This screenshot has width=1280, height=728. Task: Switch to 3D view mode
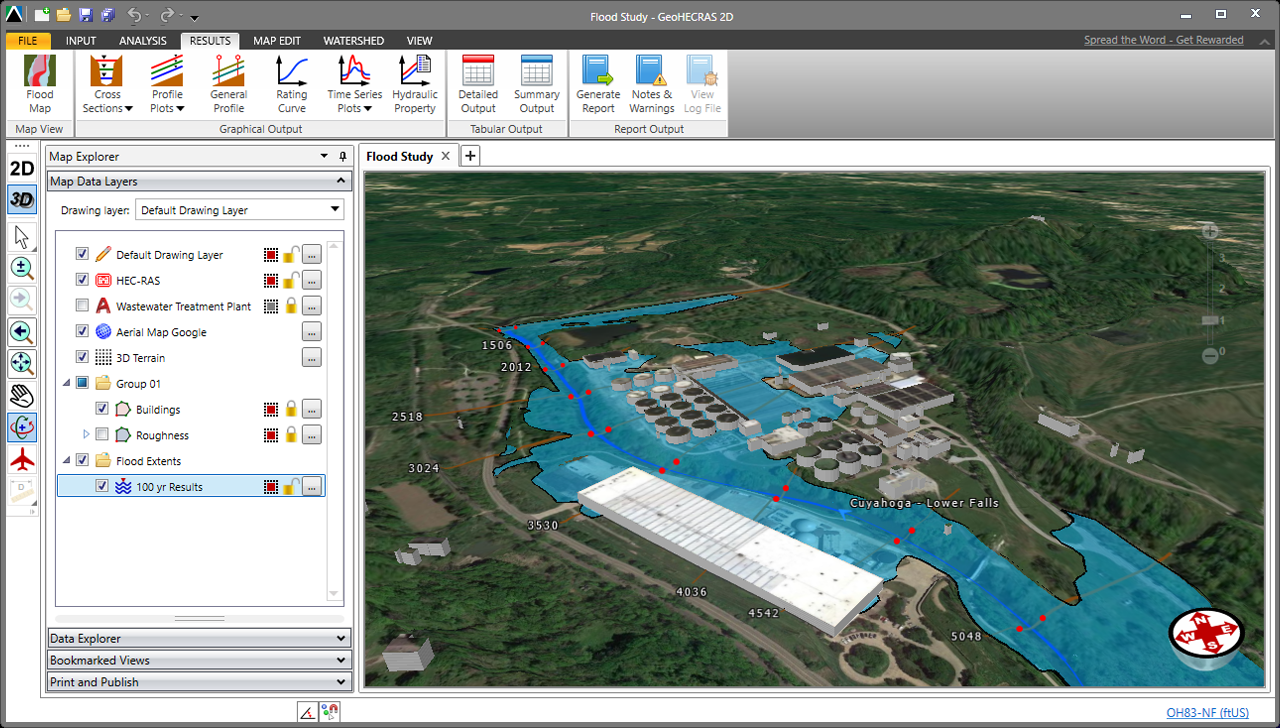coord(22,199)
